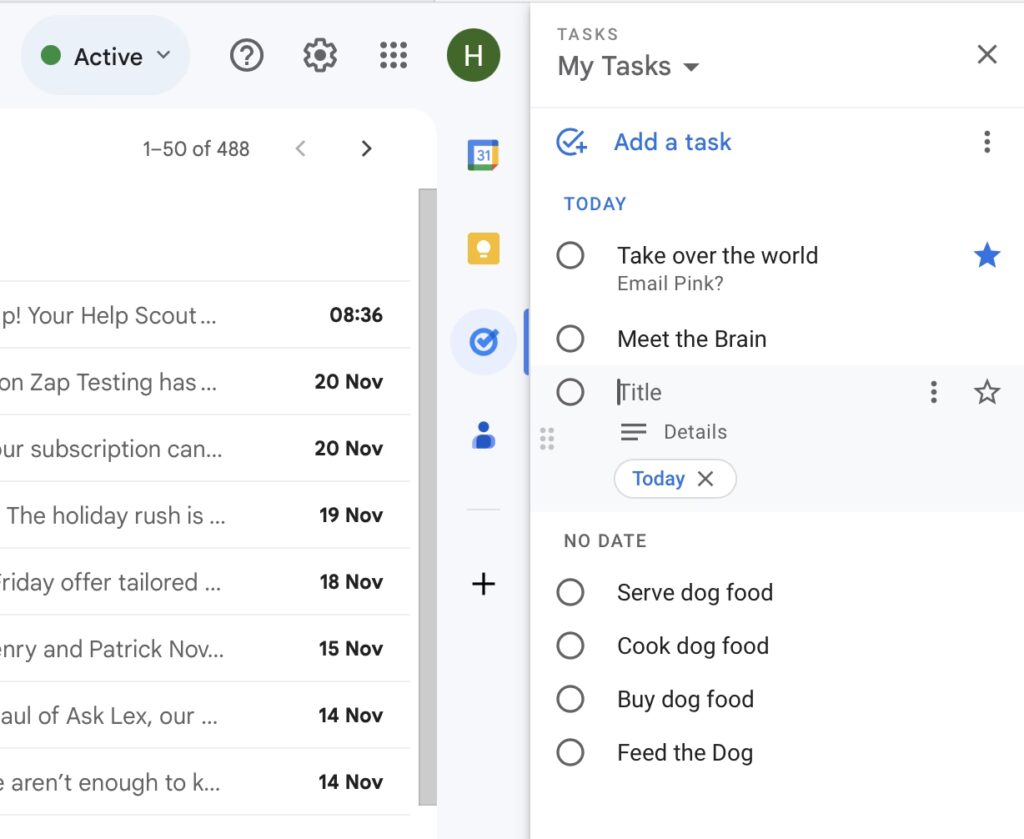
Task: Click the plus icon to get add-ons
Action: tap(483, 584)
